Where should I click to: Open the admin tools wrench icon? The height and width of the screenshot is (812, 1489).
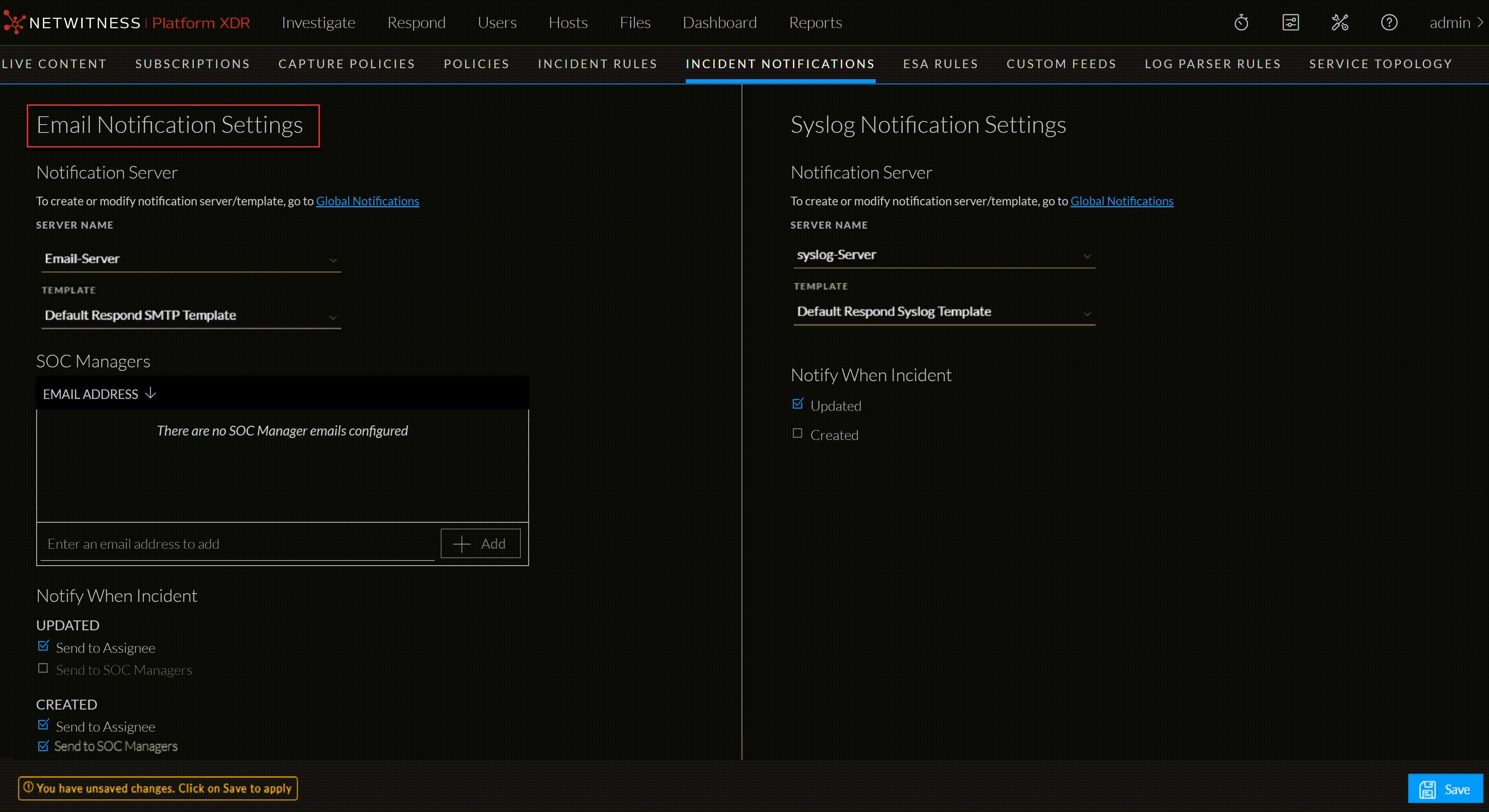click(1339, 22)
